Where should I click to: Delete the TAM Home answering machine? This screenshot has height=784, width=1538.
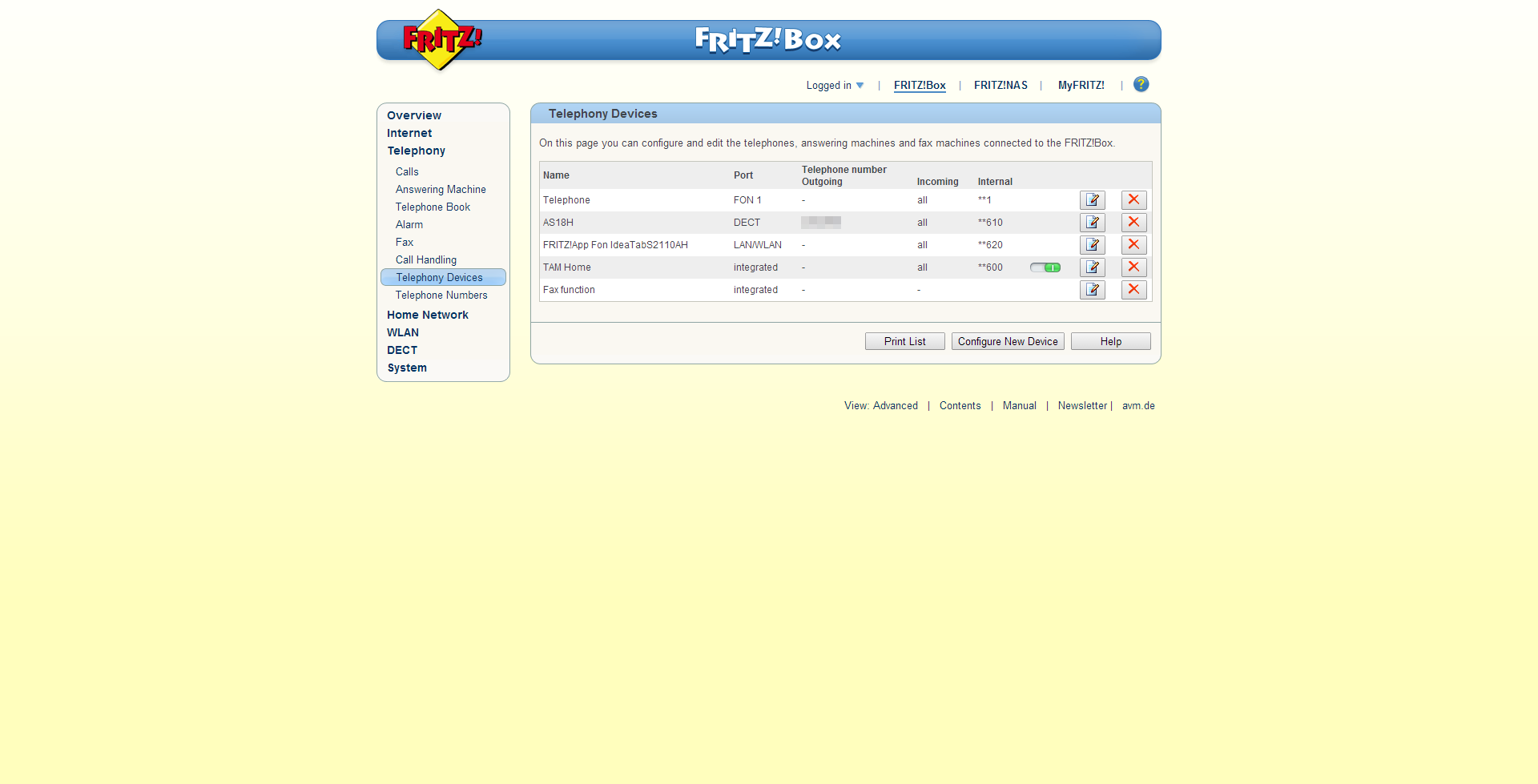coord(1134,267)
